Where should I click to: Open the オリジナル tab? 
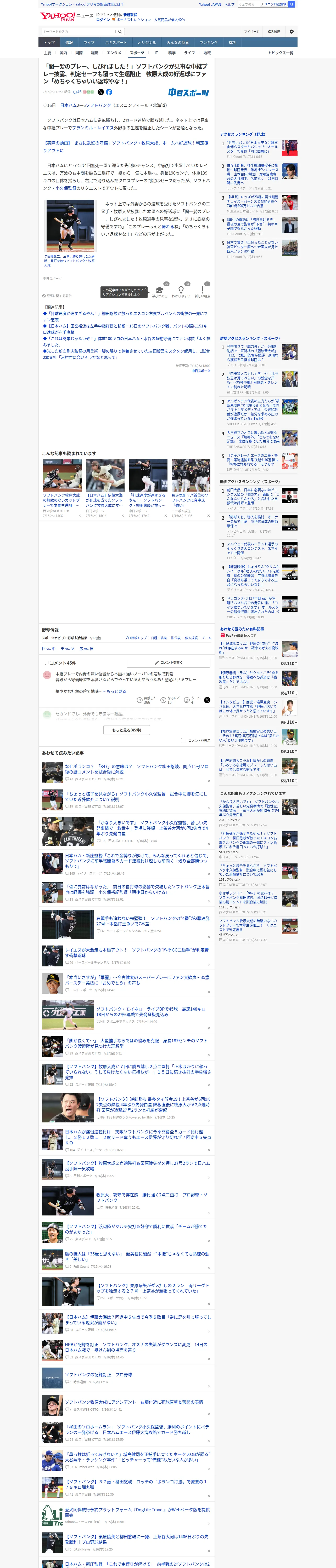click(147, 43)
